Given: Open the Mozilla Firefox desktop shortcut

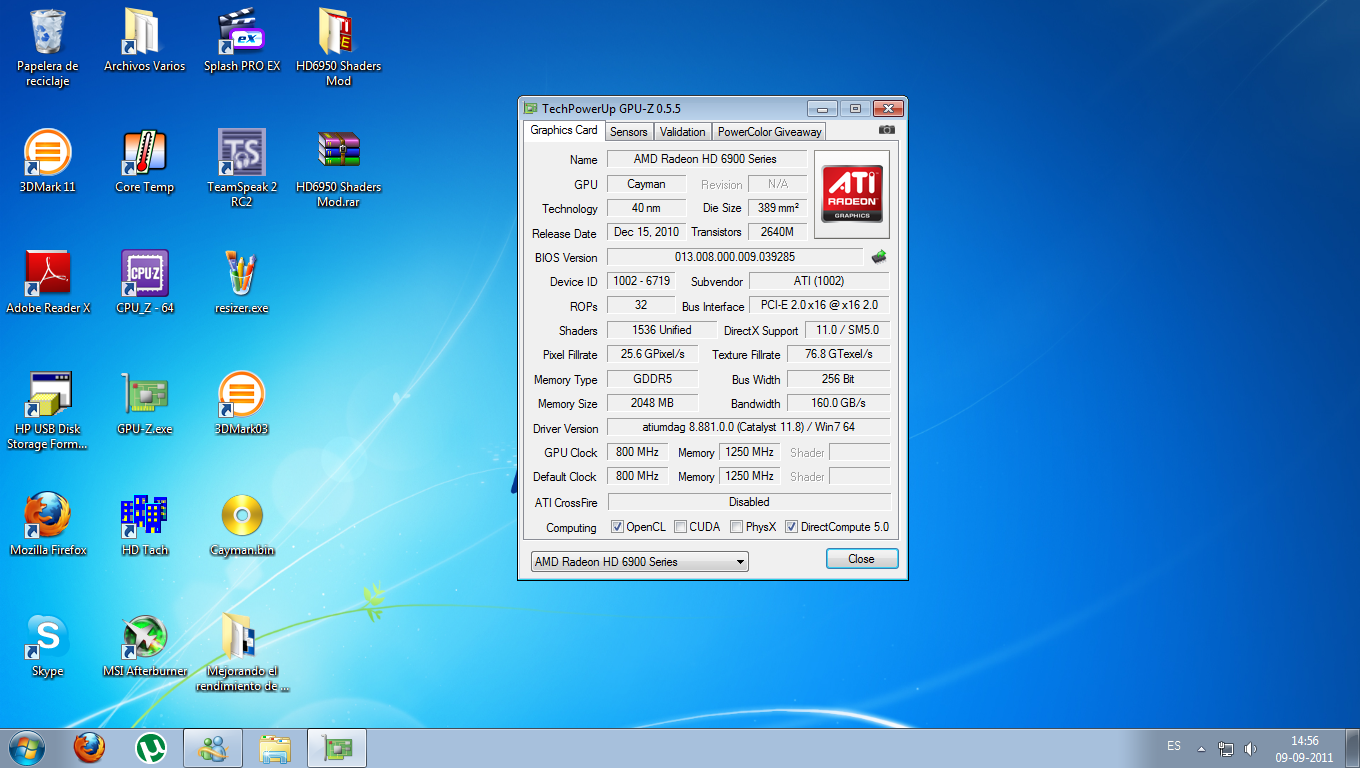Looking at the screenshot, I should pyautogui.click(x=48, y=524).
